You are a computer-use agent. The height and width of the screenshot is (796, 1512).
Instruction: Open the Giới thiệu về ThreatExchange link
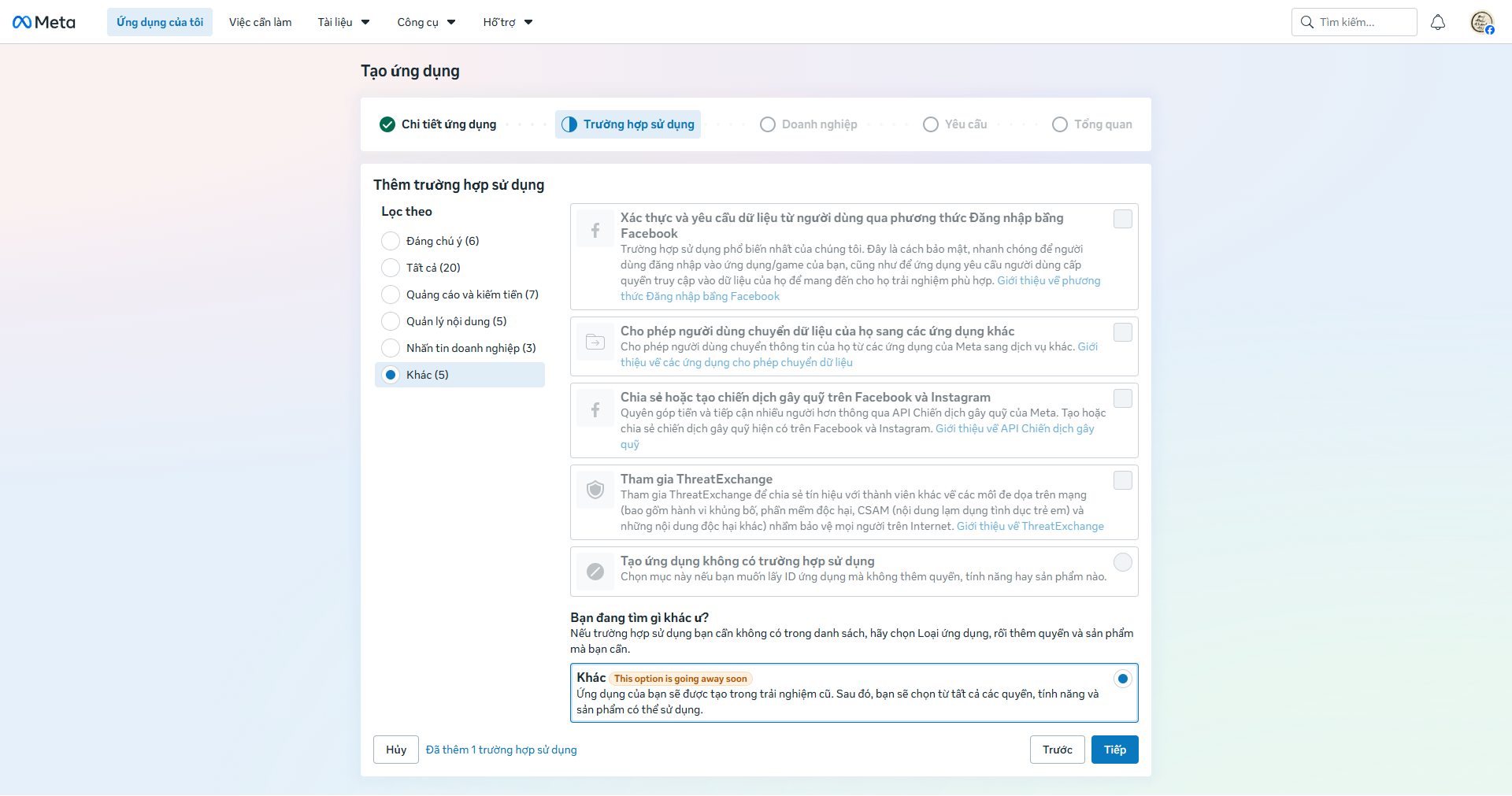(1030, 526)
